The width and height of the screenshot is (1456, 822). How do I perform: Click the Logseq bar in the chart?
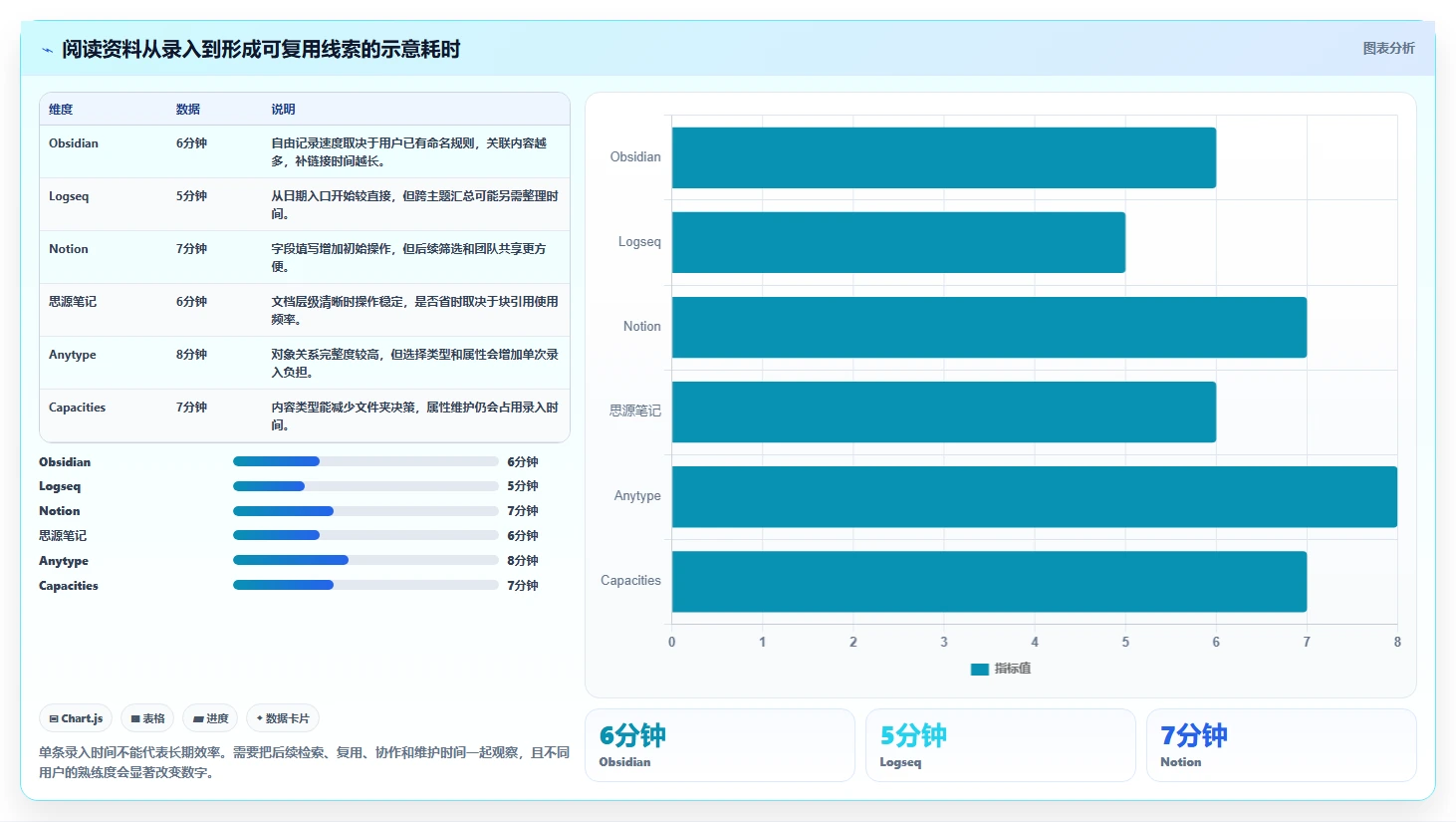tap(898, 242)
